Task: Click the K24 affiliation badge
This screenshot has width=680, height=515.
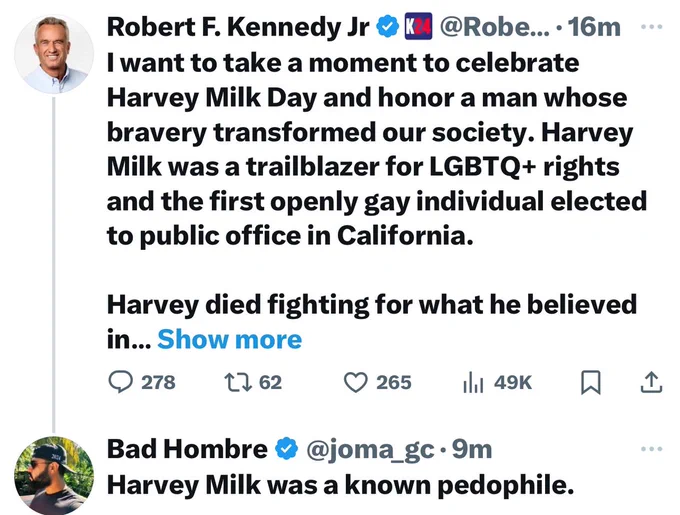Action: 418,26
